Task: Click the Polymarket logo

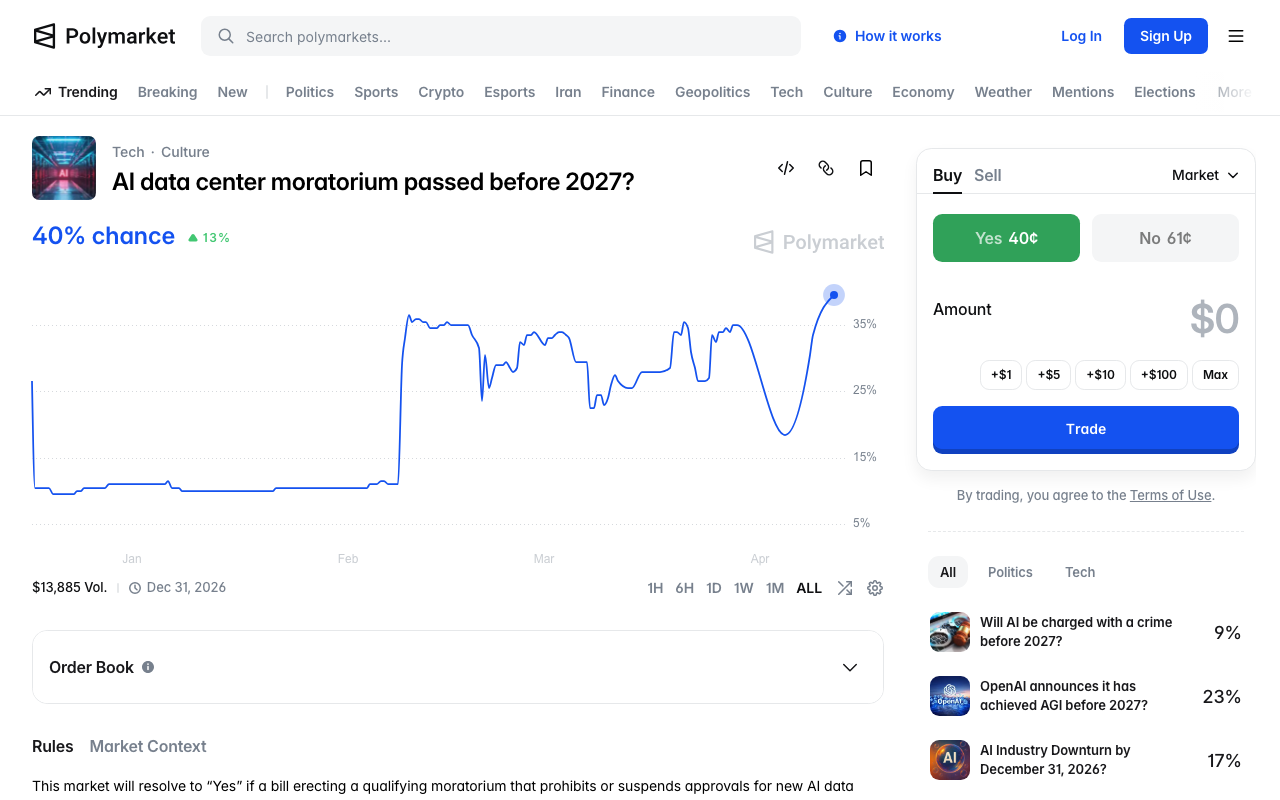Action: [104, 36]
